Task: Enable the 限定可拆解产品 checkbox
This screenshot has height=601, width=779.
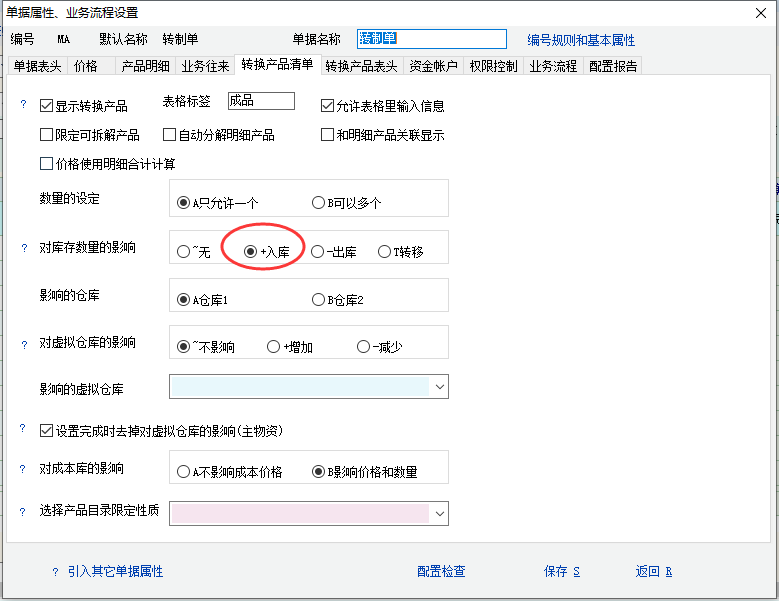Action: [x=46, y=135]
